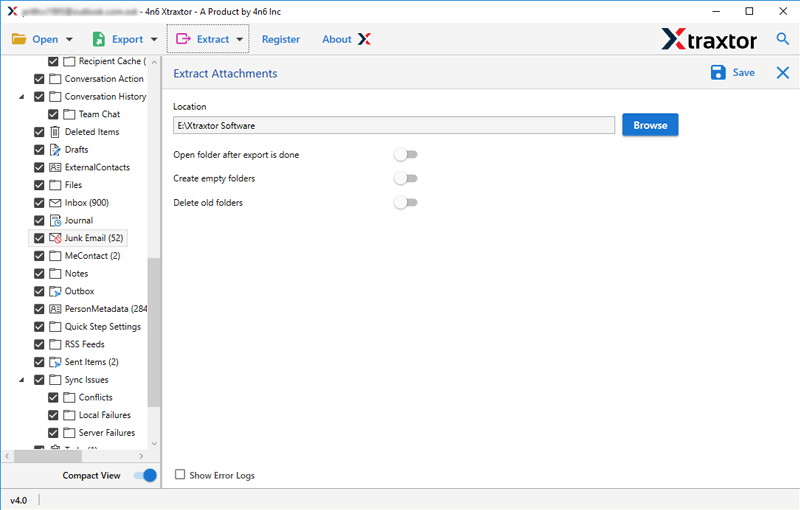Enable Delete old folders switch
Viewport: 800px width, 510px height.
406,202
